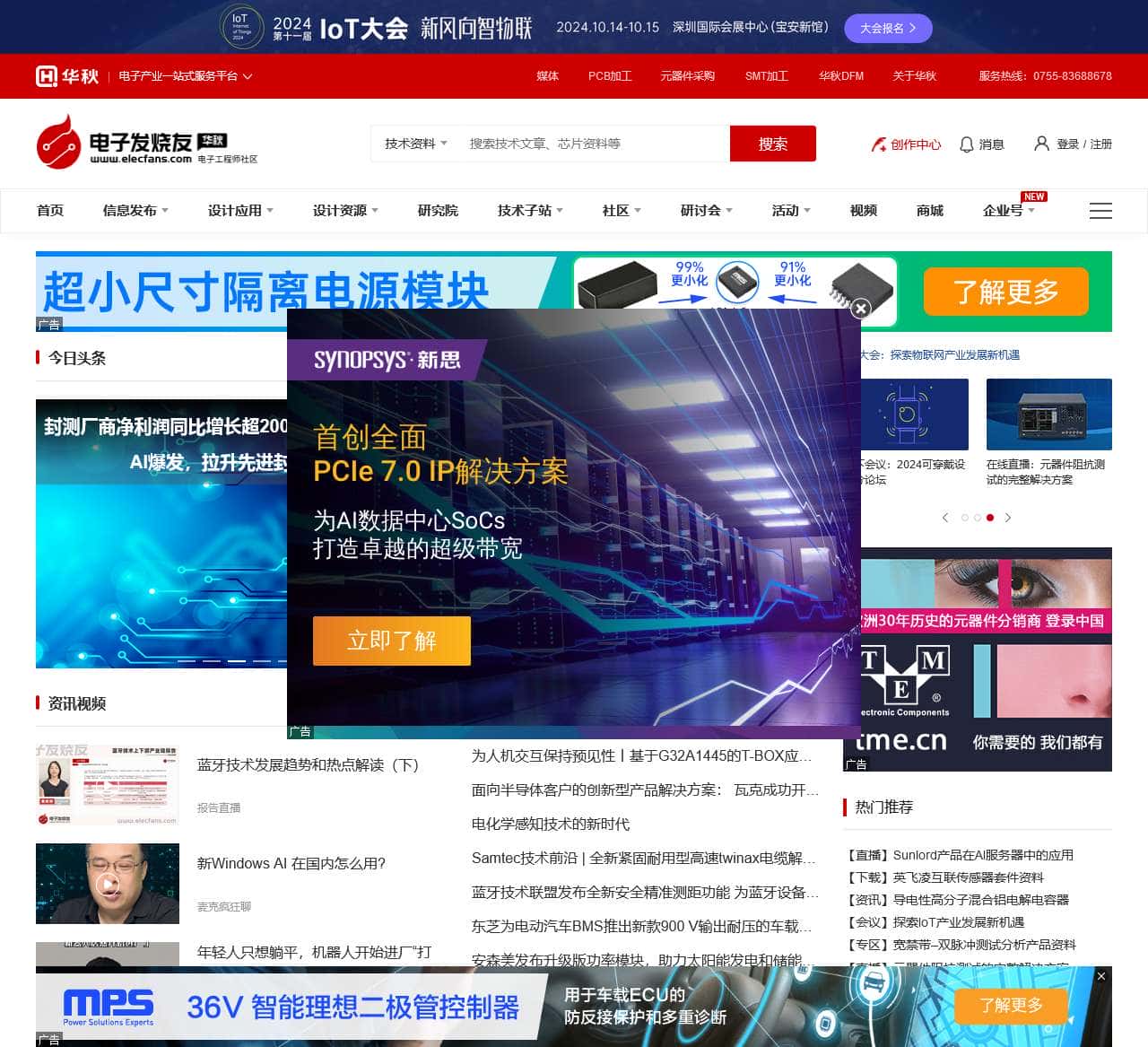Click the 消息 bell icon
This screenshot has width=1148, height=1047.
coord(967,144)
